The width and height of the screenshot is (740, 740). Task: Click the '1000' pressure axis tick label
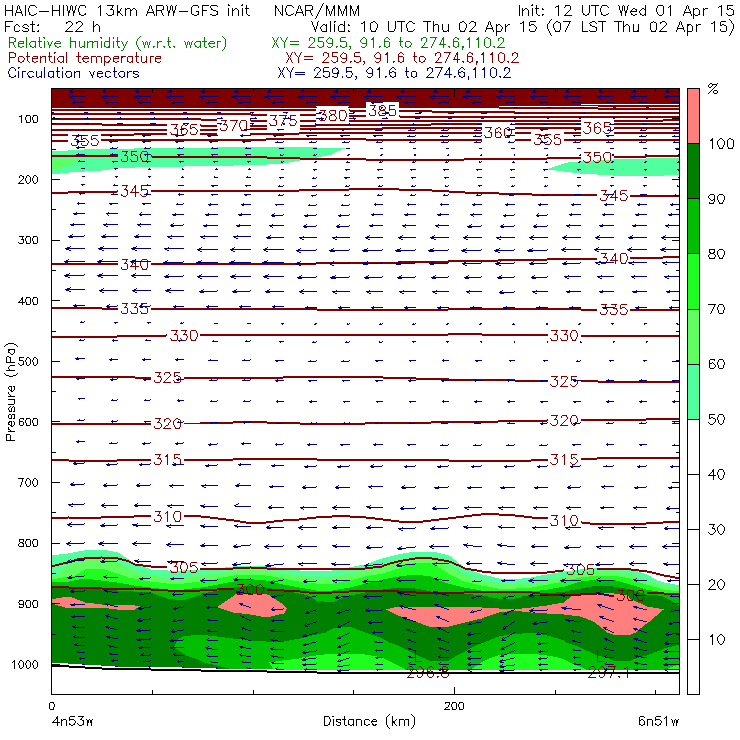(x=25, y=664)
